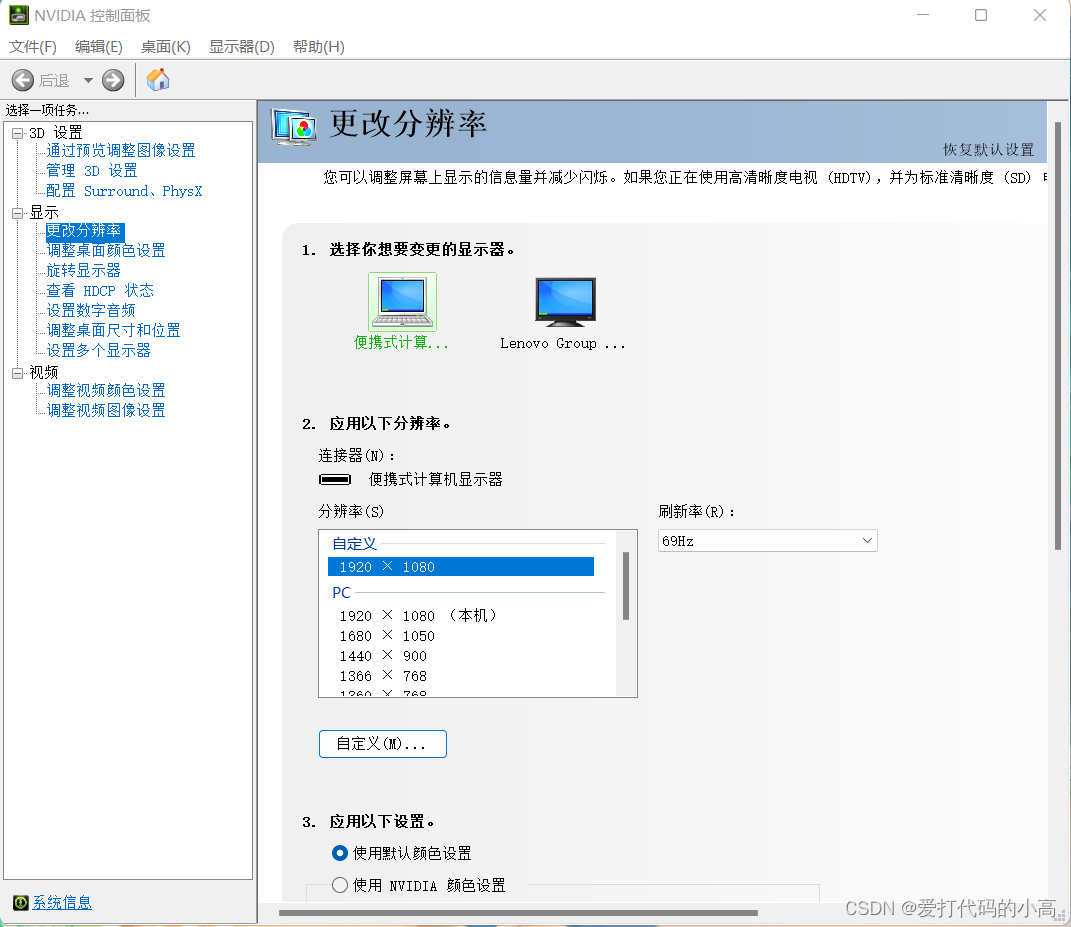Click the connector port icon
The width and height of the screenshot is (1071, 927).
[x=335, y=480]
